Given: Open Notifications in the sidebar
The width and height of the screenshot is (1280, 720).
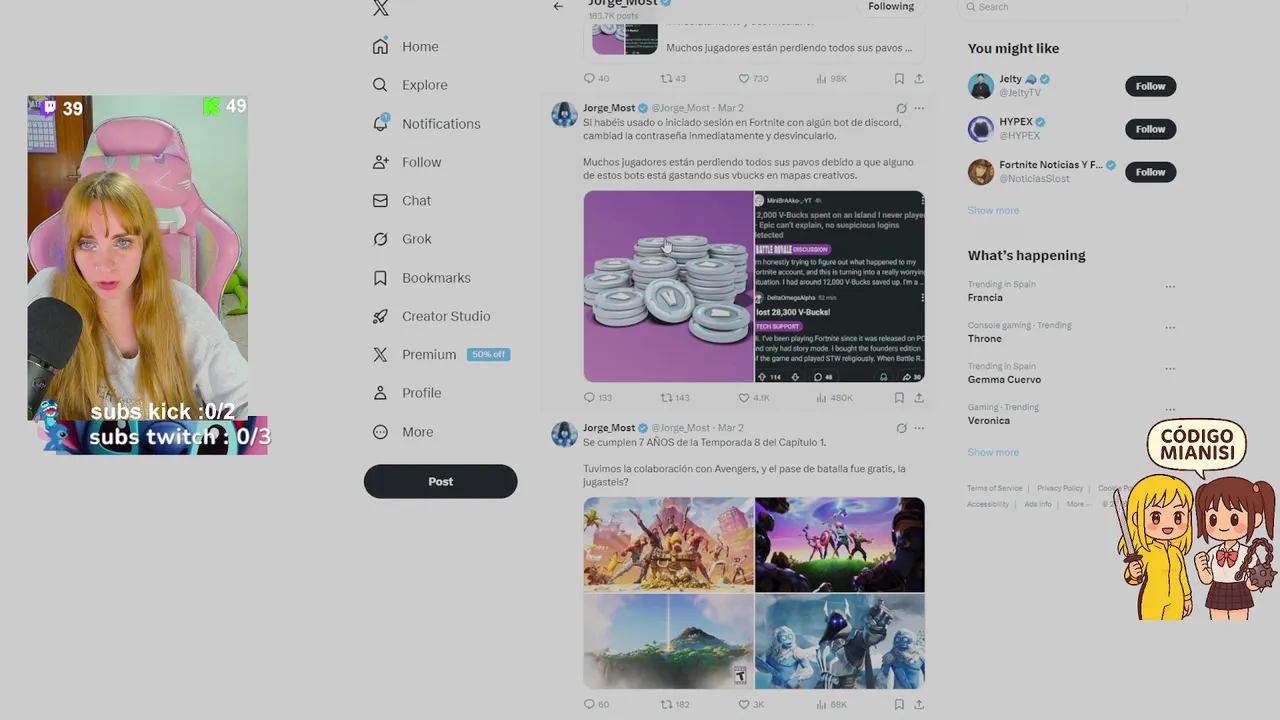Looking at the screenshot, I should pos(427,124).
